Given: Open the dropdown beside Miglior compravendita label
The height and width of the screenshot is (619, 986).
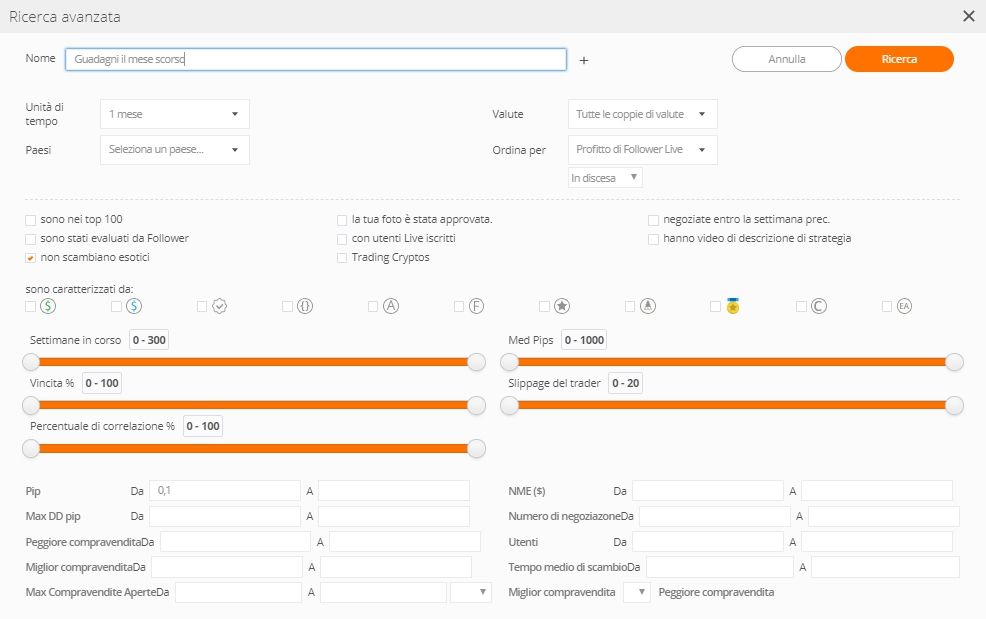Looking at the screenshot, I should click(636, 592).
